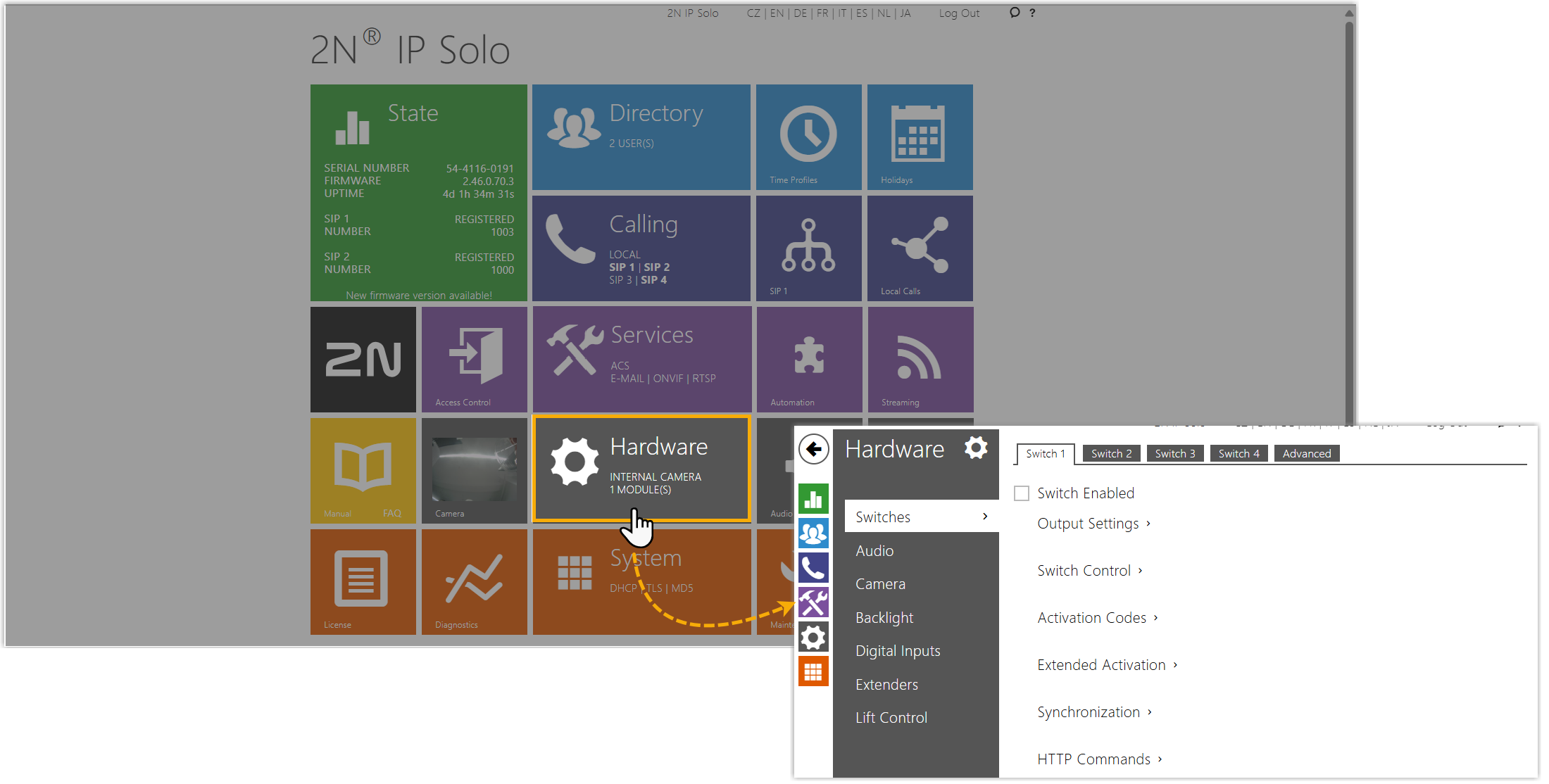The image size is (1549, 784).
Task: Click the back arrow icon
Action: point(813,449)
